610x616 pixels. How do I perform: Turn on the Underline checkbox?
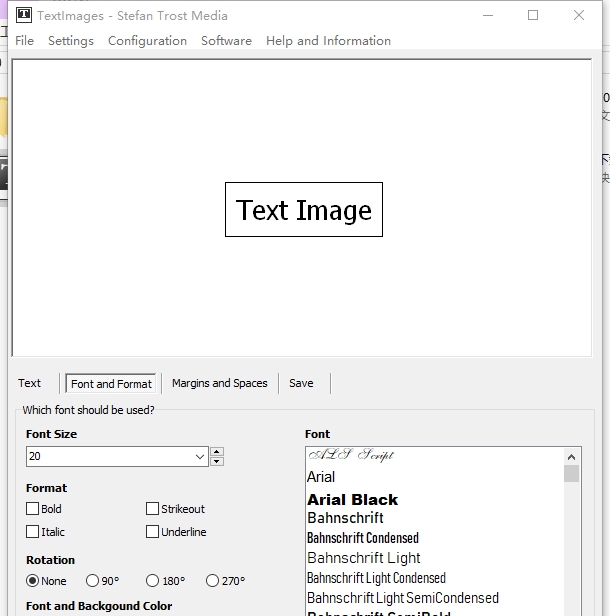pos(153,532)
